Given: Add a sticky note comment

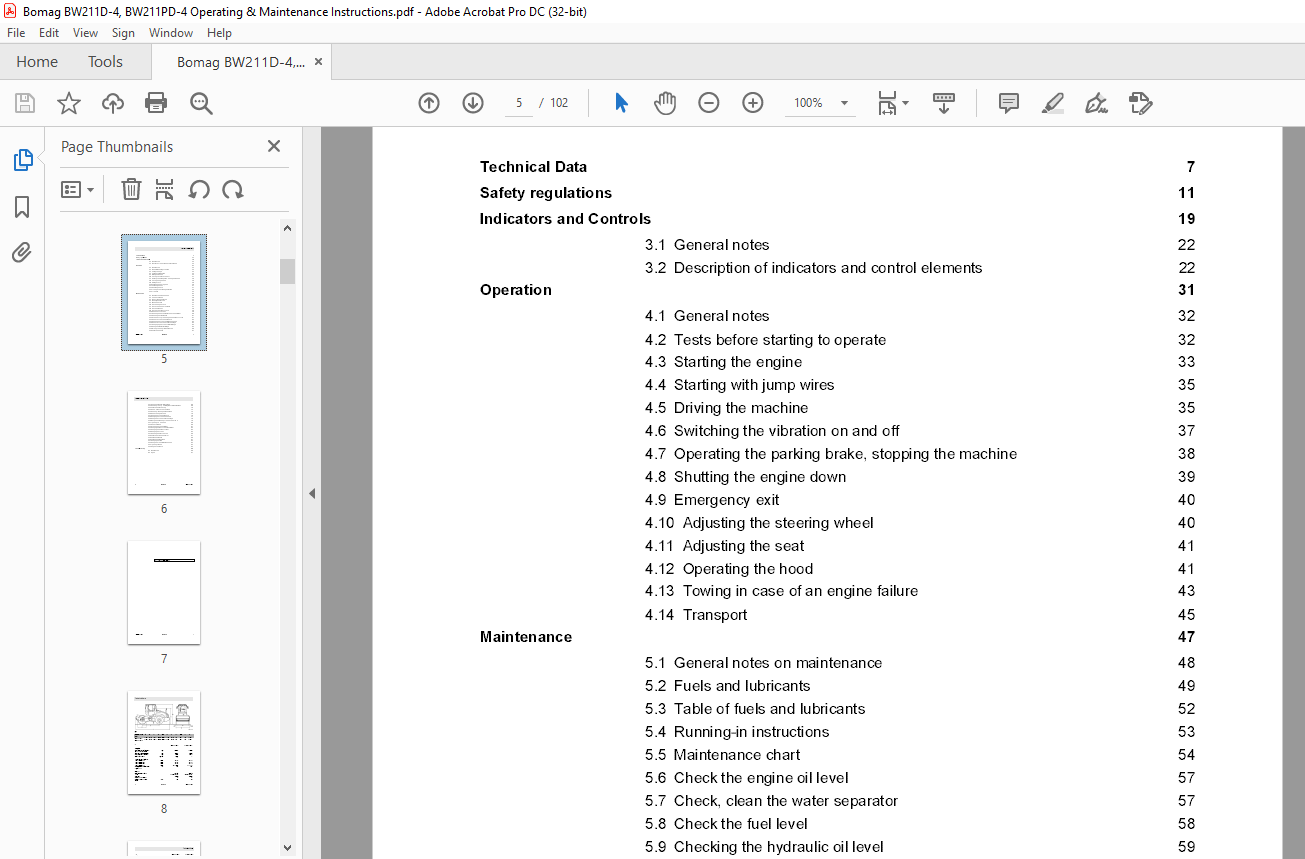Looking at the screenshot, I should point(1009,103).
